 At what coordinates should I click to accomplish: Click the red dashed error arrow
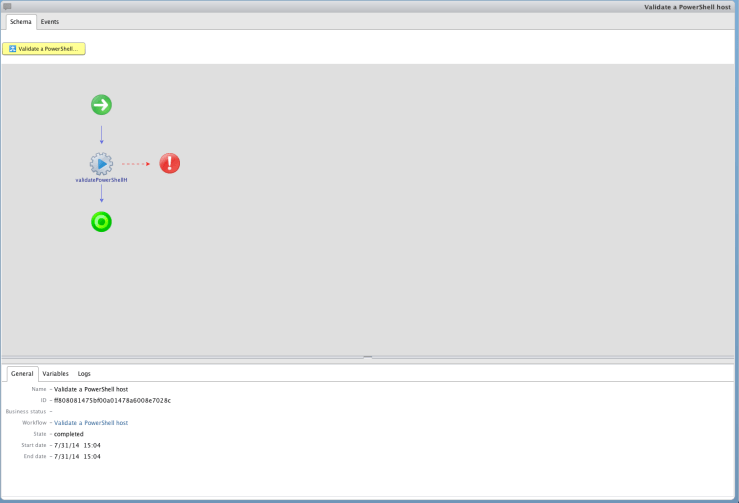137,163
